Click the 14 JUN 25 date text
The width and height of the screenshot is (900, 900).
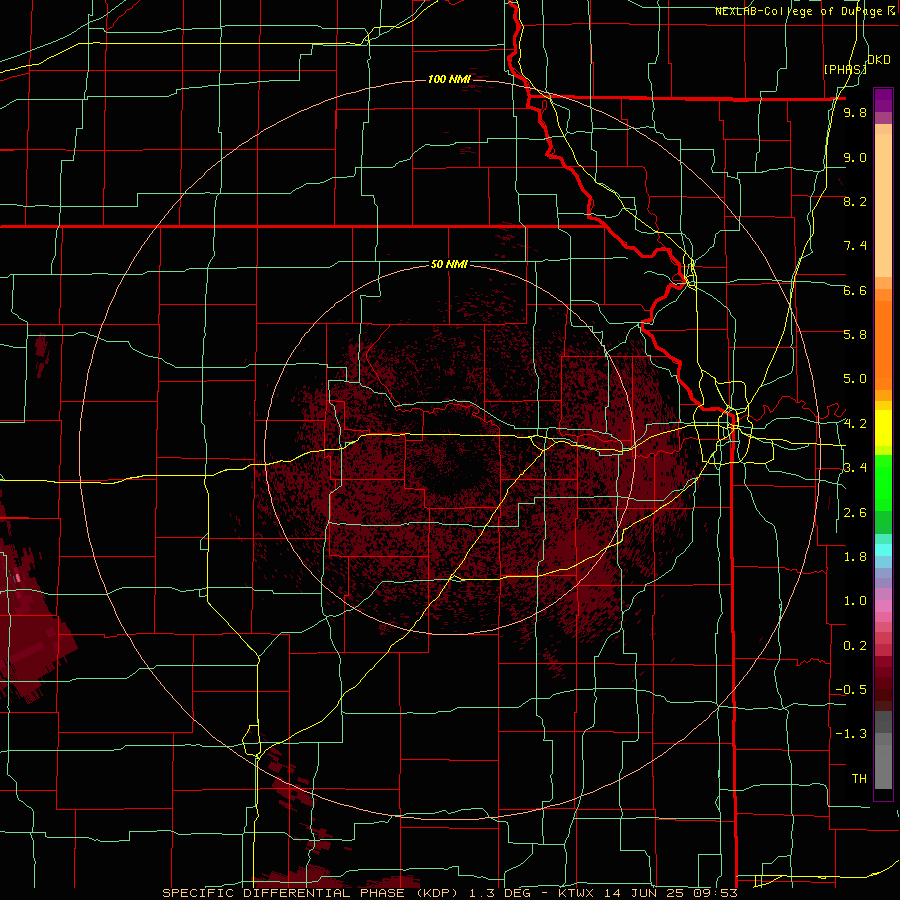[643, 893]
